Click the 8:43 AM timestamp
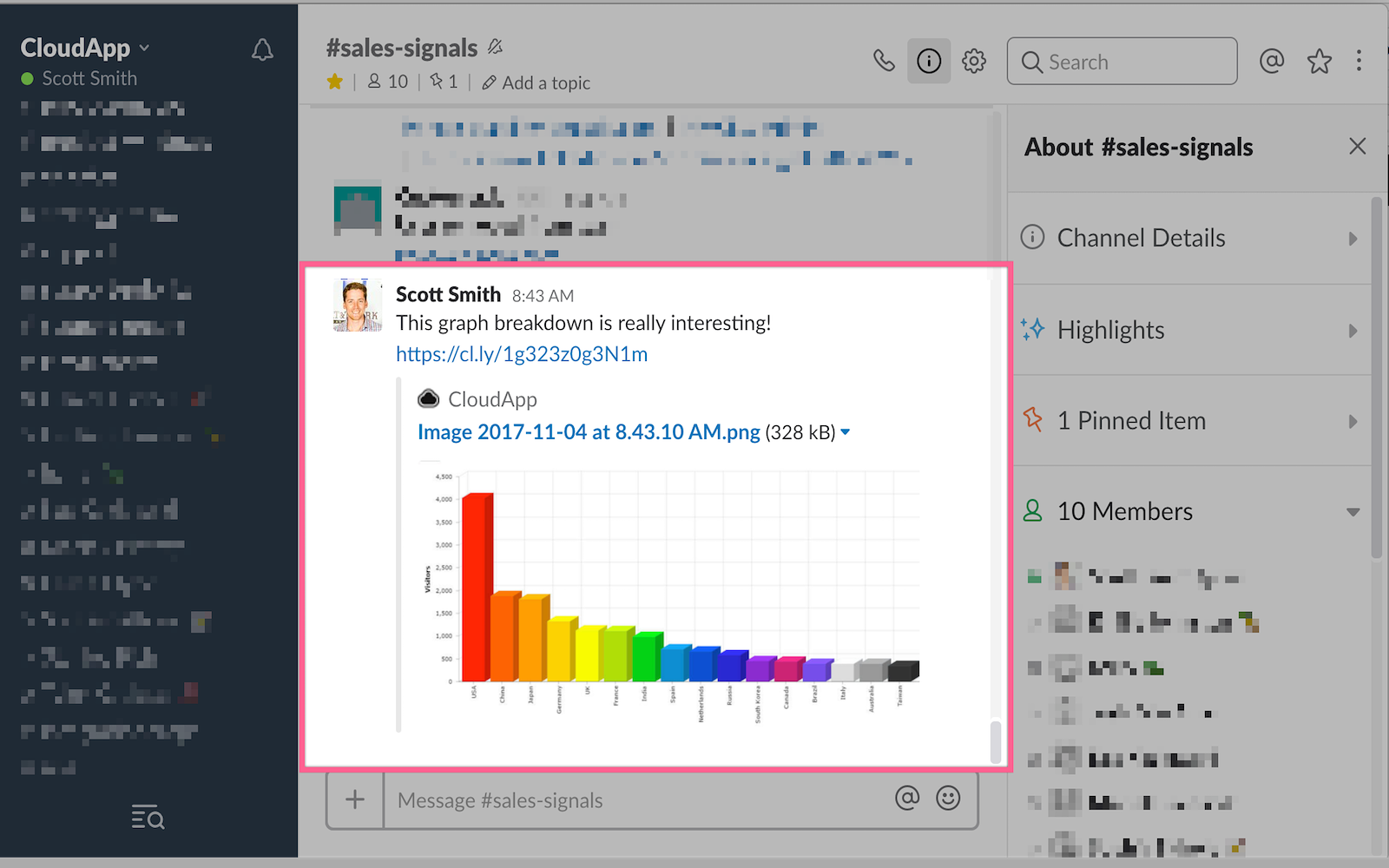Image resolution: width=1389 pixels, height=868 pixels. (x=543, y=296)
